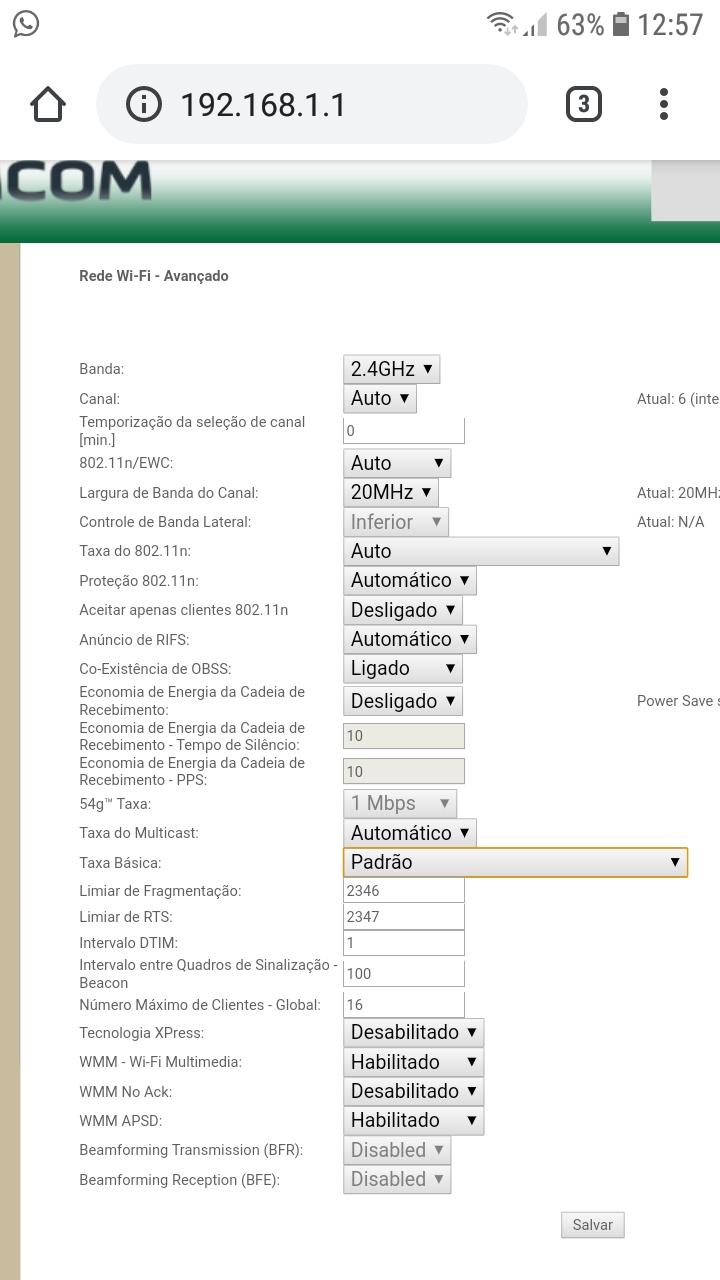Image resolution: width=720 pixels, height=1280 pixels.
Task: Tap the battery status icon
Action: (621, 24)
